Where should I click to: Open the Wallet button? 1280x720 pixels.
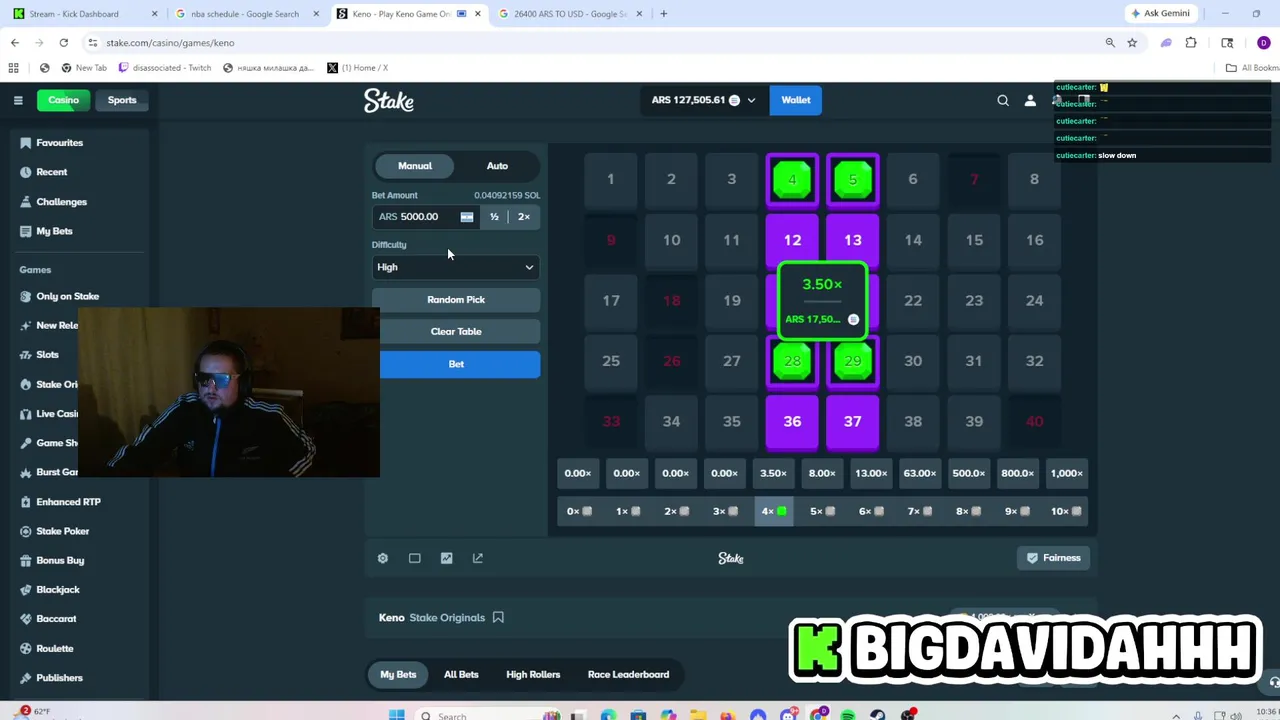pos(796,100)
